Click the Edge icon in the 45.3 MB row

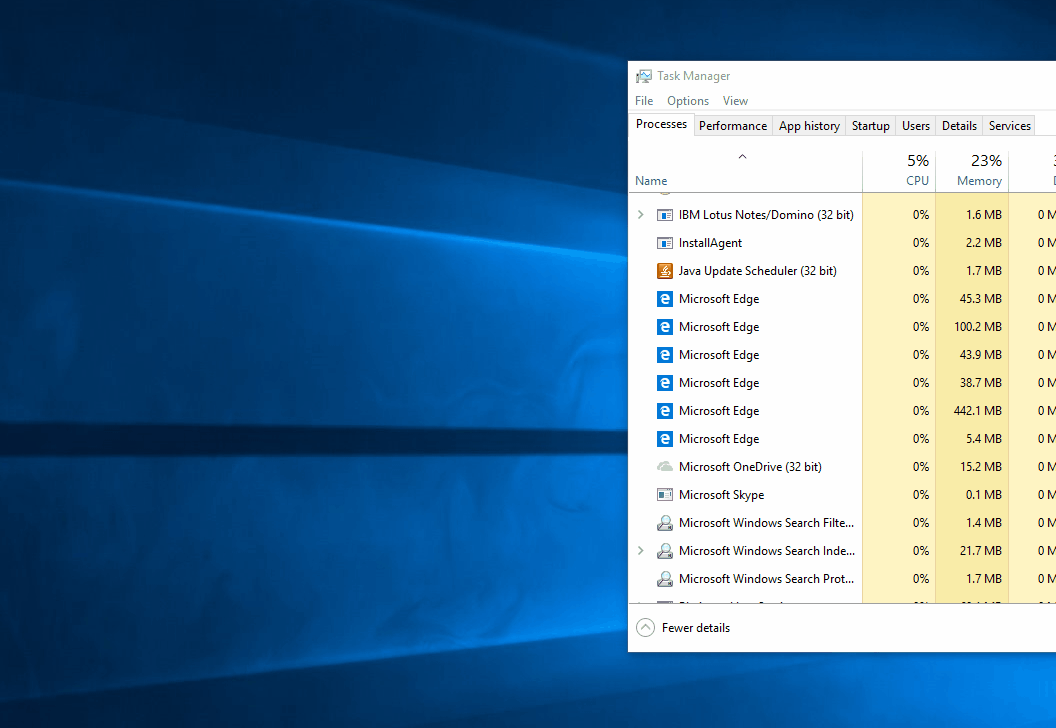pos(665,299)
